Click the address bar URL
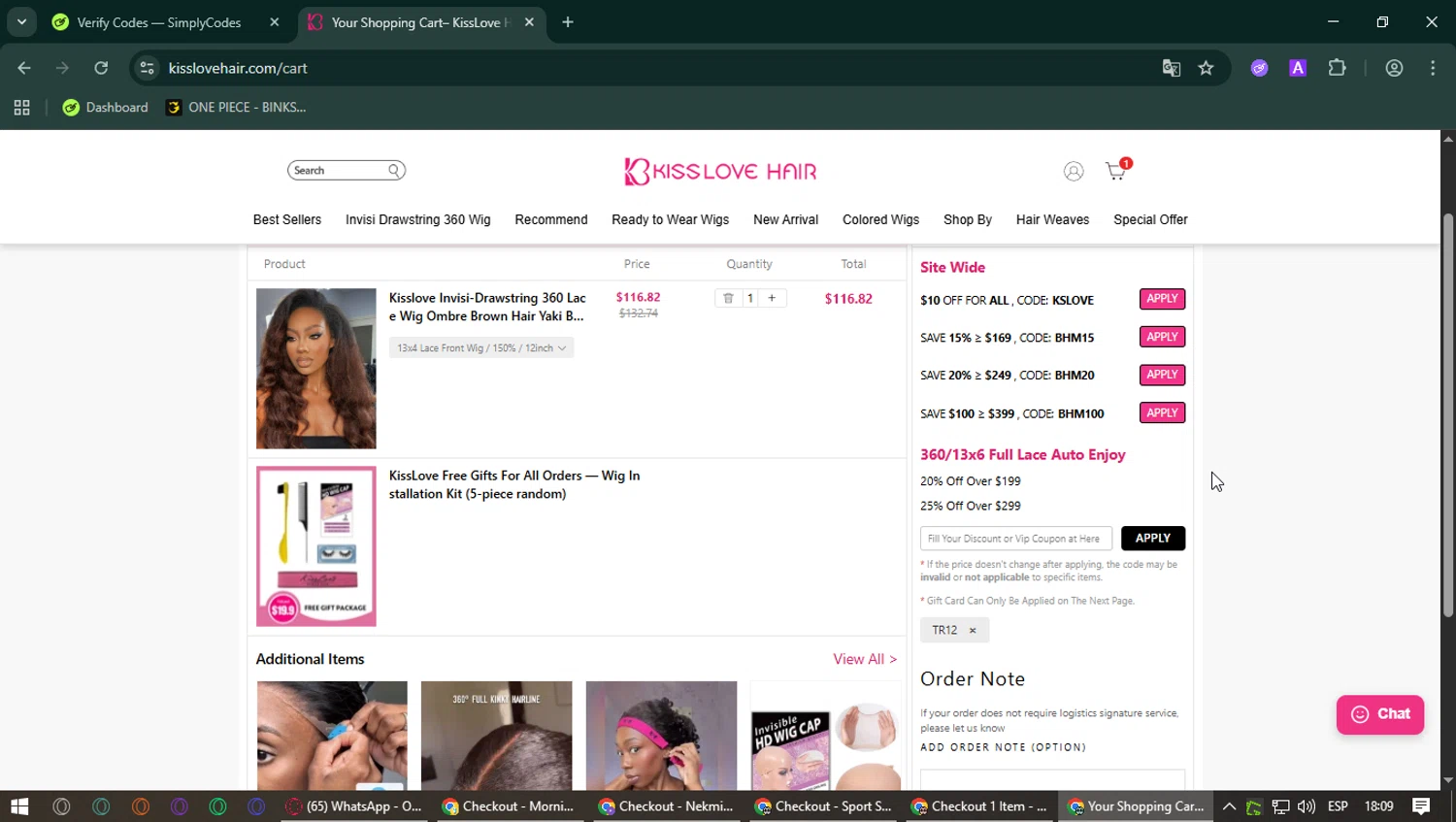 (238, 68)
